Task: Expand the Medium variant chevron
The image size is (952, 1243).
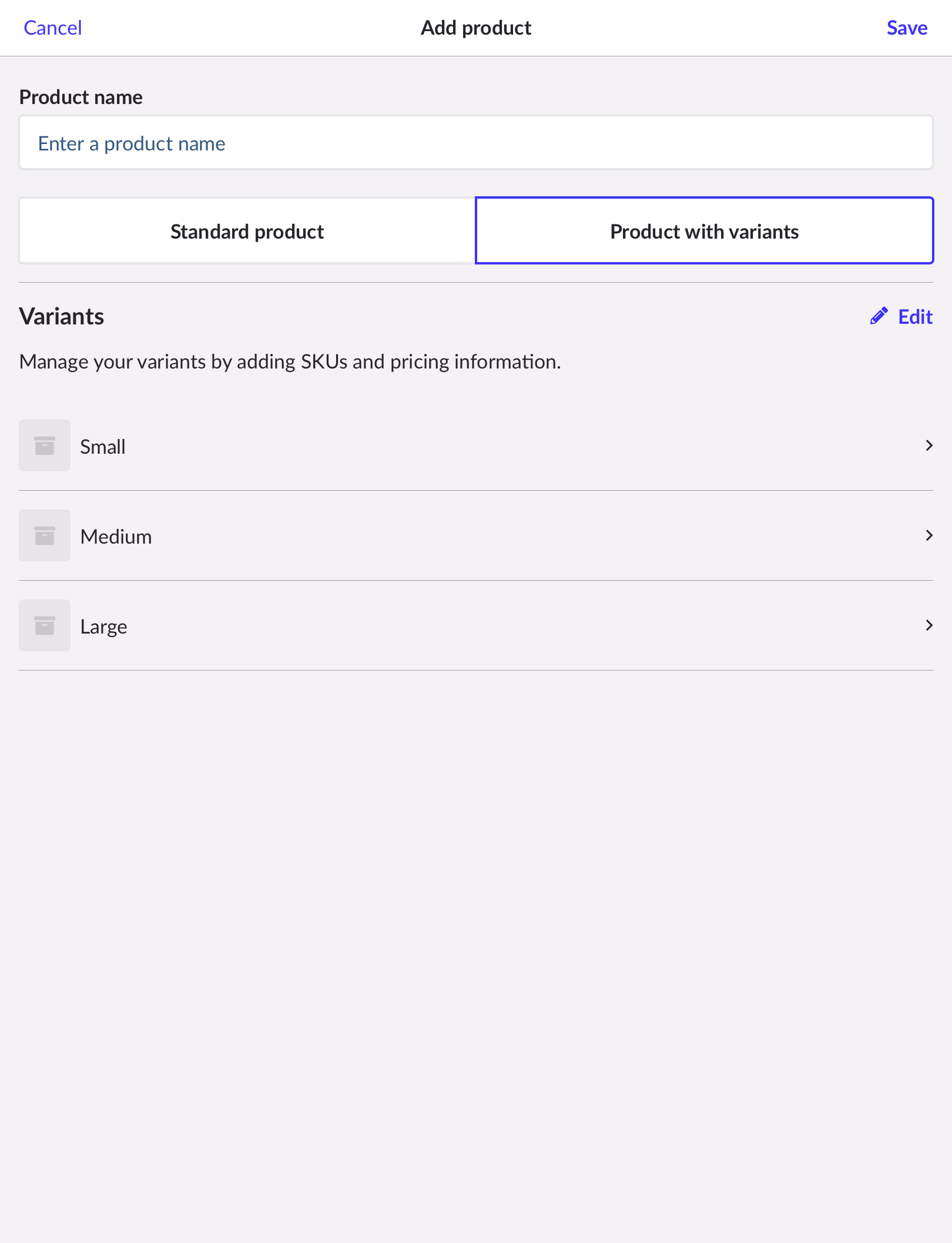Action: coord(928,535)
